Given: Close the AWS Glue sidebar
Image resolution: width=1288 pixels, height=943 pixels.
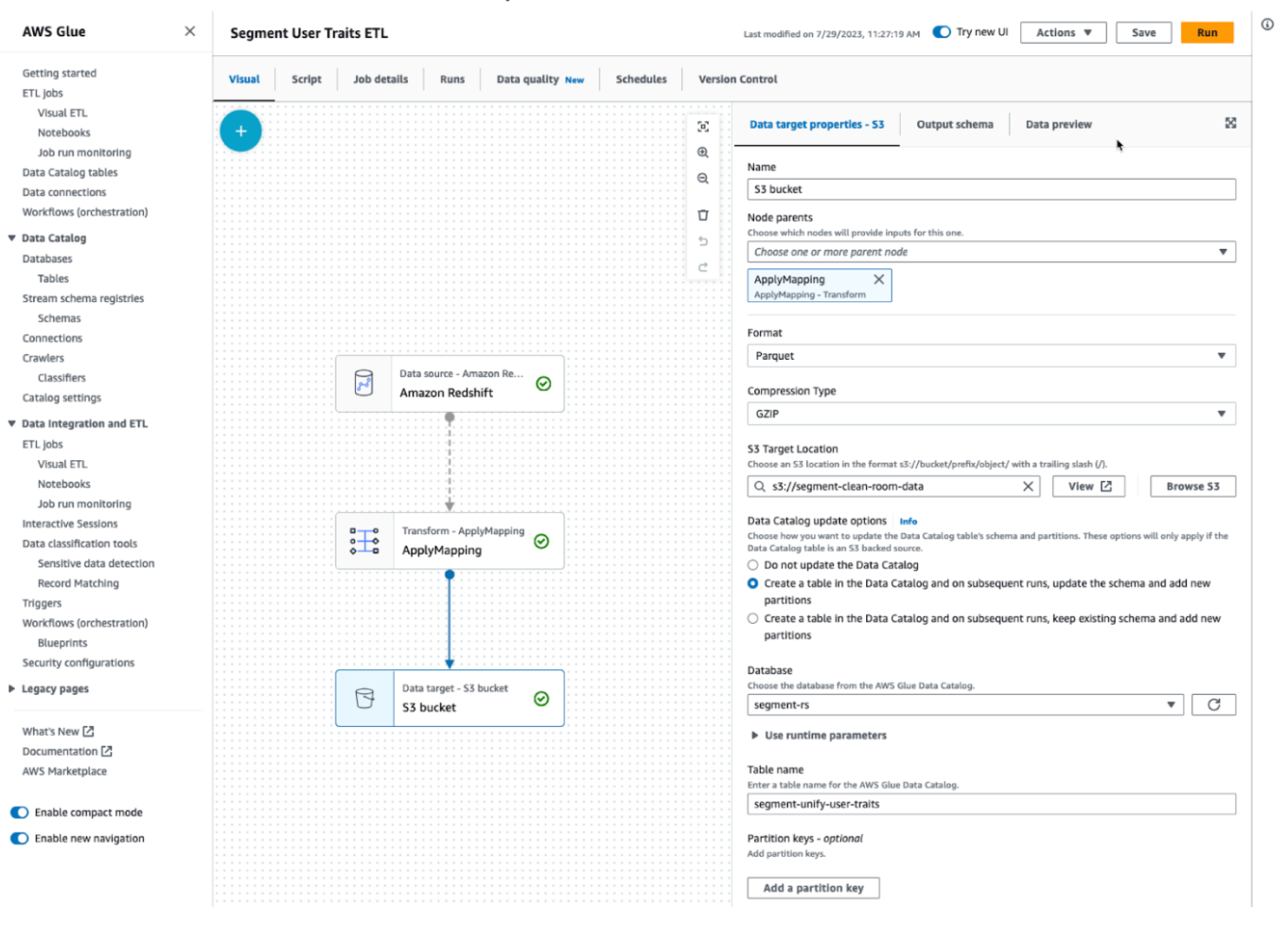Looking at the screenshot, I should click(x=190, y=31).
